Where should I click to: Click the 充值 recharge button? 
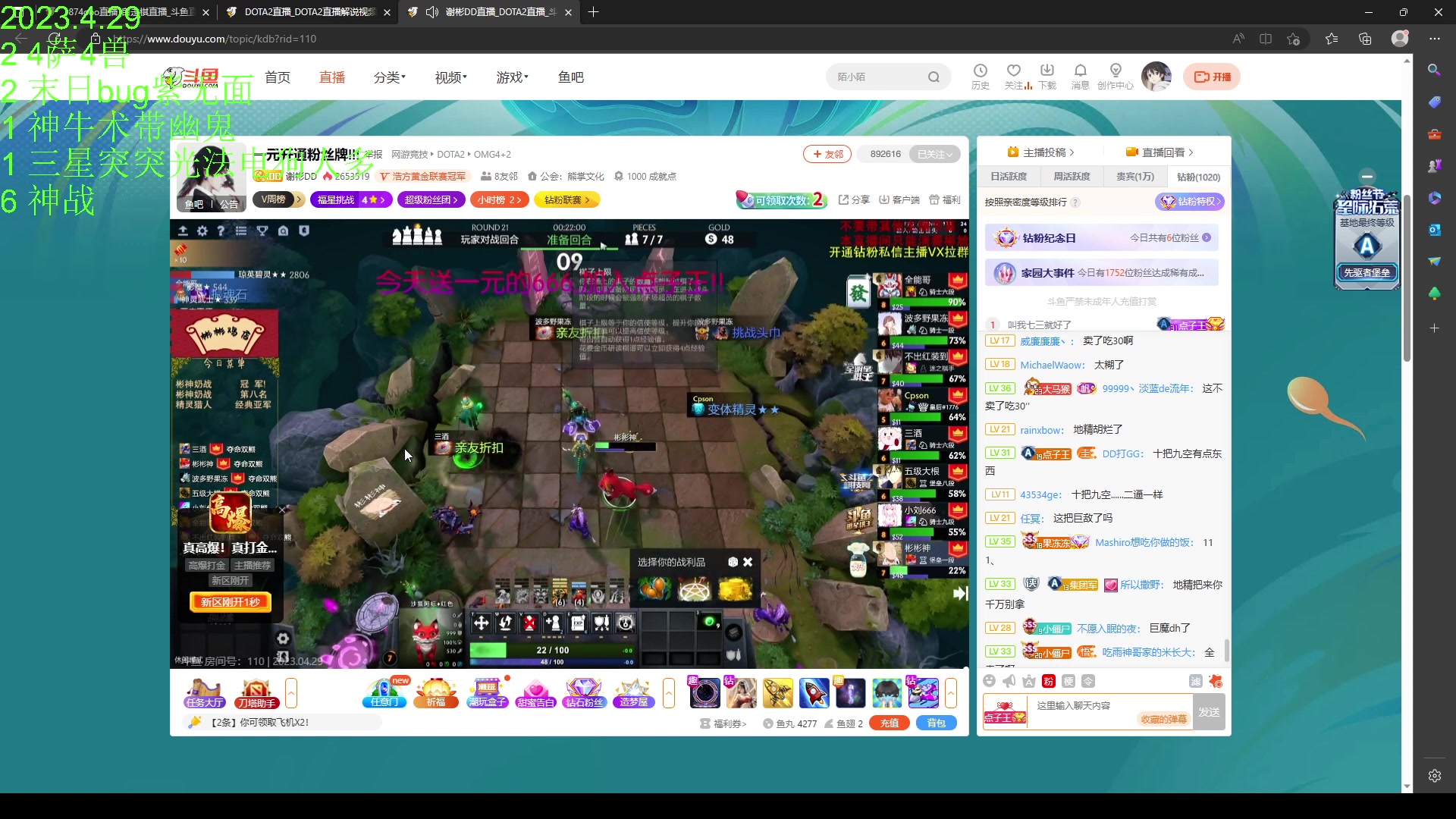[889, 723]
